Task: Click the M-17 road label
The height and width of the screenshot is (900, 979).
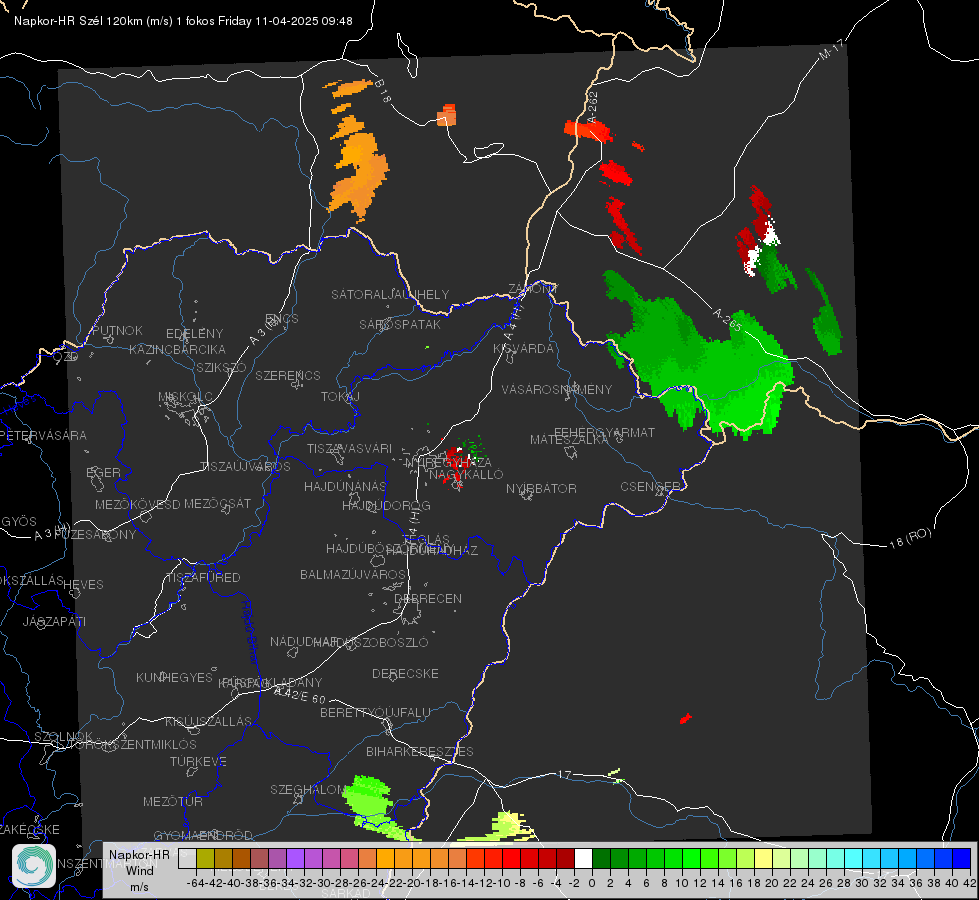Action: 832,50
